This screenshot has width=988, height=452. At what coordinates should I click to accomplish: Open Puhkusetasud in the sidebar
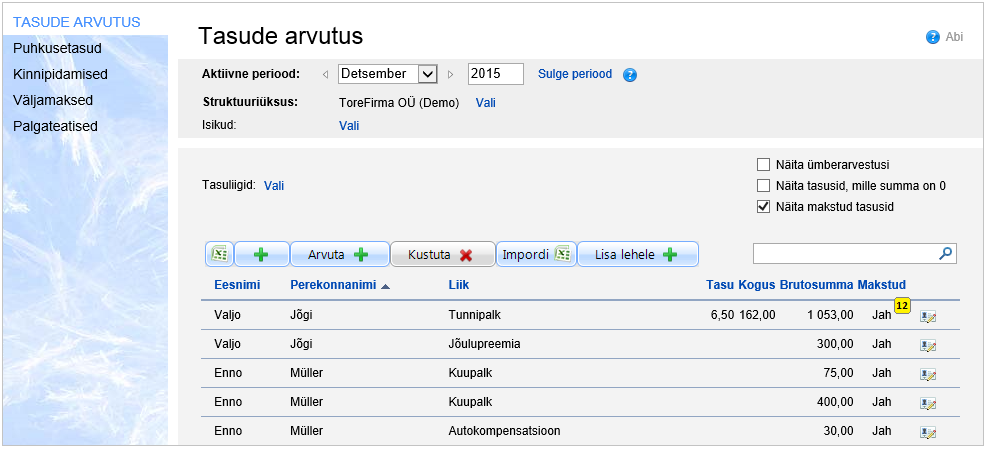57,48
